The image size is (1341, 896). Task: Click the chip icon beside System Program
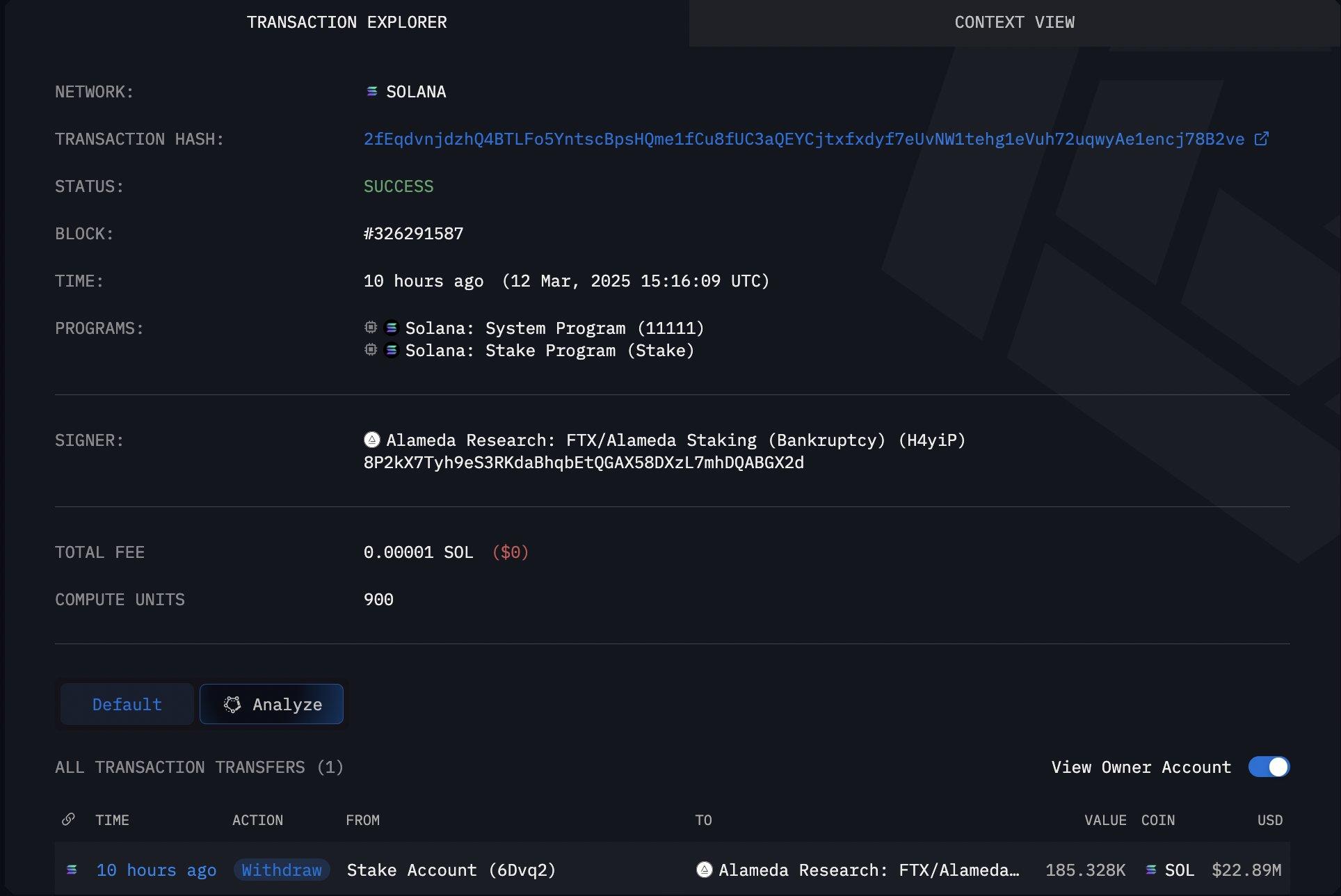371,328
